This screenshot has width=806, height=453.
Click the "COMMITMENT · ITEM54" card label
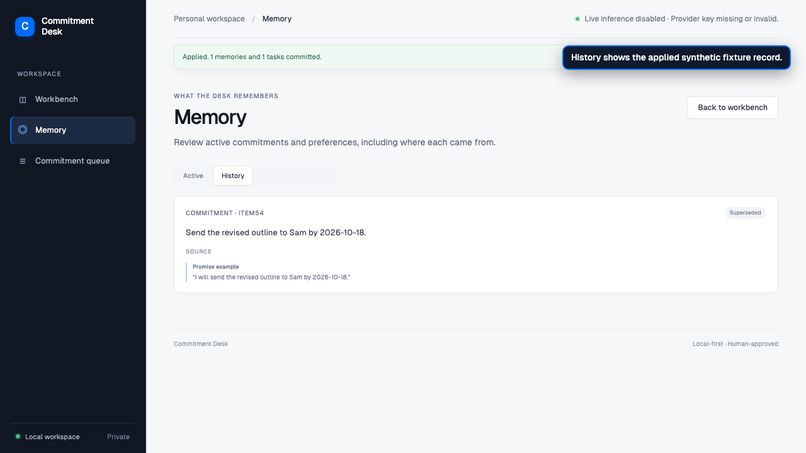[x=225, y=213]
